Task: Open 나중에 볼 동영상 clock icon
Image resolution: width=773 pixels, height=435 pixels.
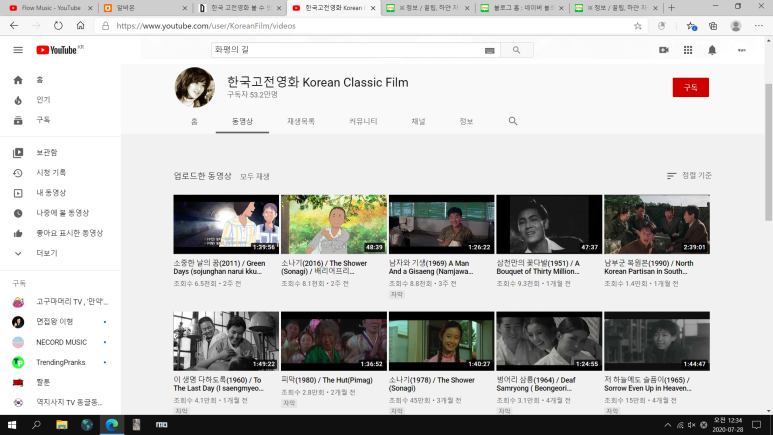Action: click(18, 213)
